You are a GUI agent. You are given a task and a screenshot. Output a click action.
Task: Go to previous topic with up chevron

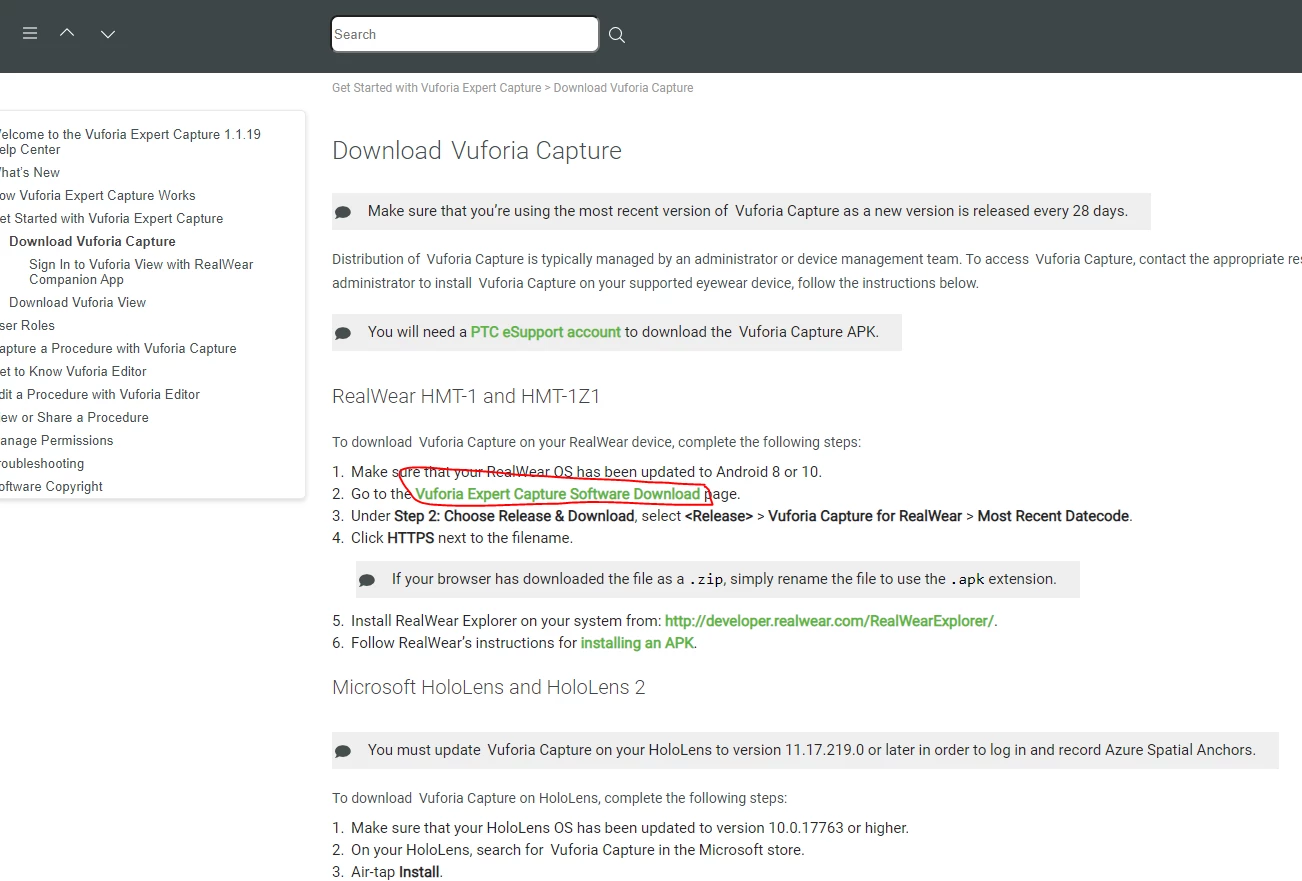point(67,33)
